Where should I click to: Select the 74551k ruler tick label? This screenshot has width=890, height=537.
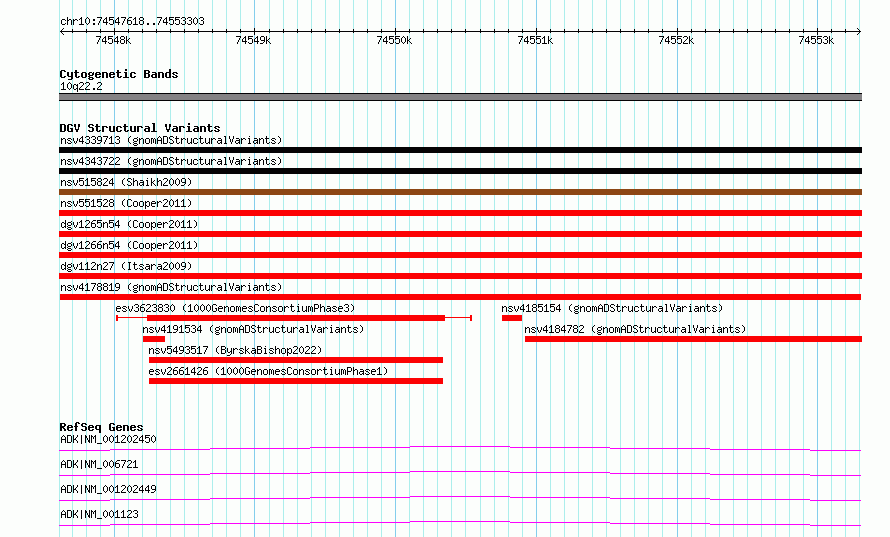click(535, 40)
